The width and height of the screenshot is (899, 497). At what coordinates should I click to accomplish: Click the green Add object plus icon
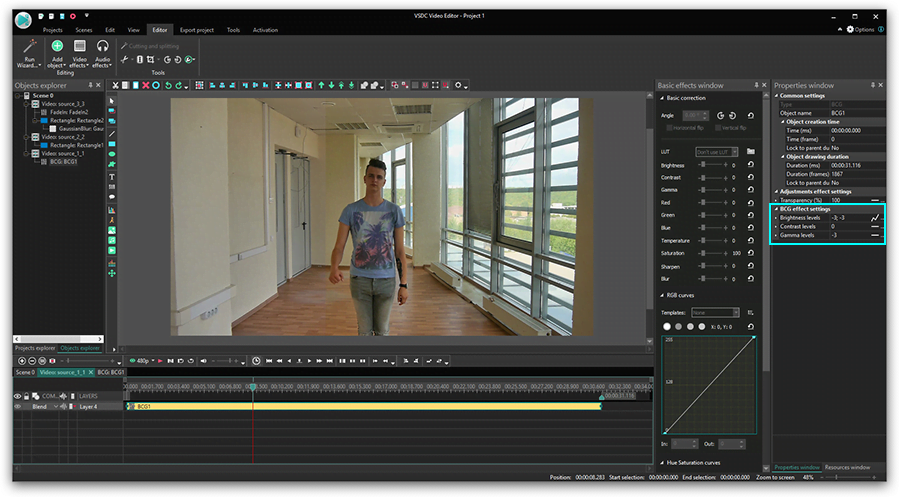pyautogui.click(x=57, y=46)
